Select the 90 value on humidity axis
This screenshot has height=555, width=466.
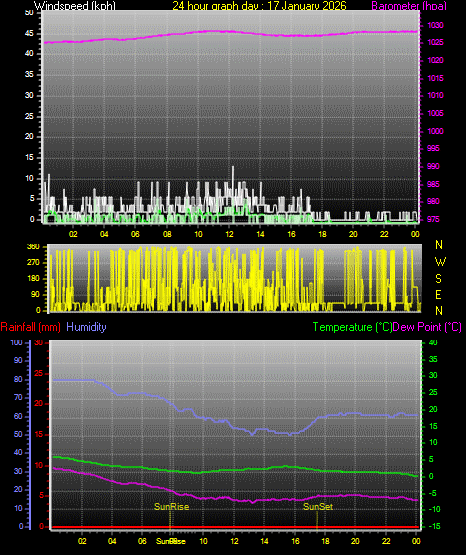pyautogui.click(x=18, y=360)
